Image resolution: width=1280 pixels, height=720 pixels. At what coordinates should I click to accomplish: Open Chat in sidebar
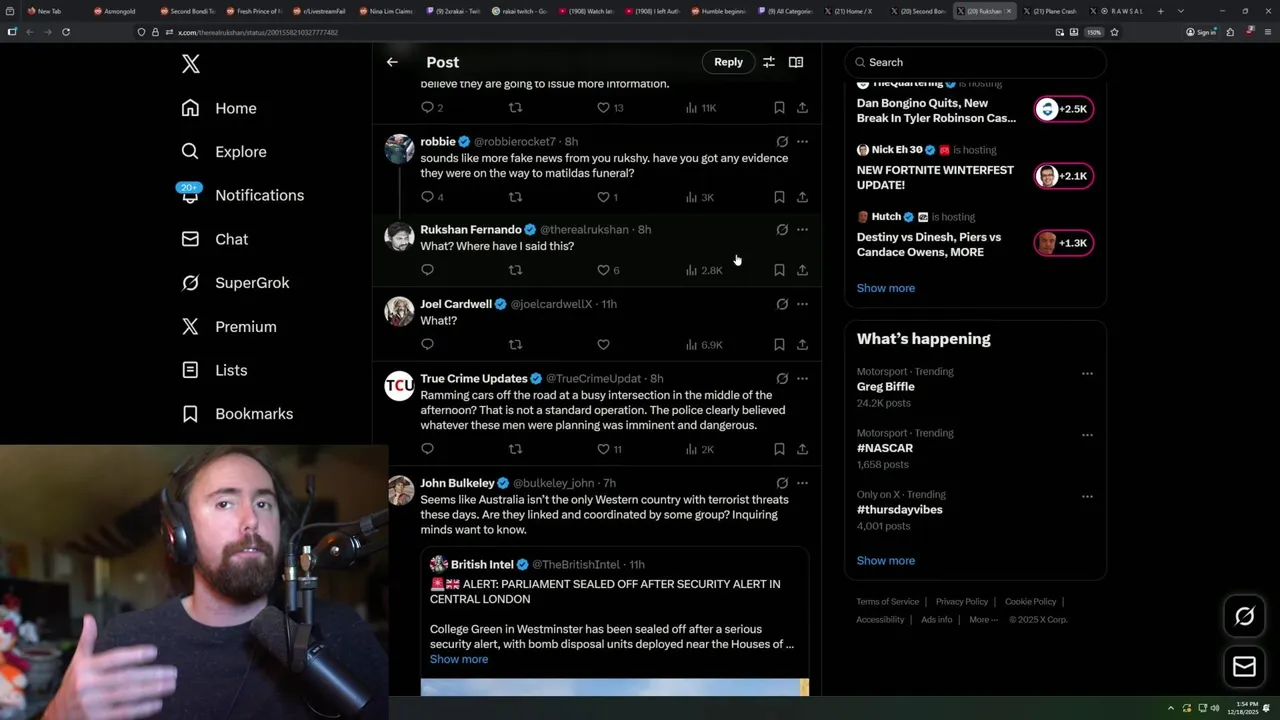point(215,239)
